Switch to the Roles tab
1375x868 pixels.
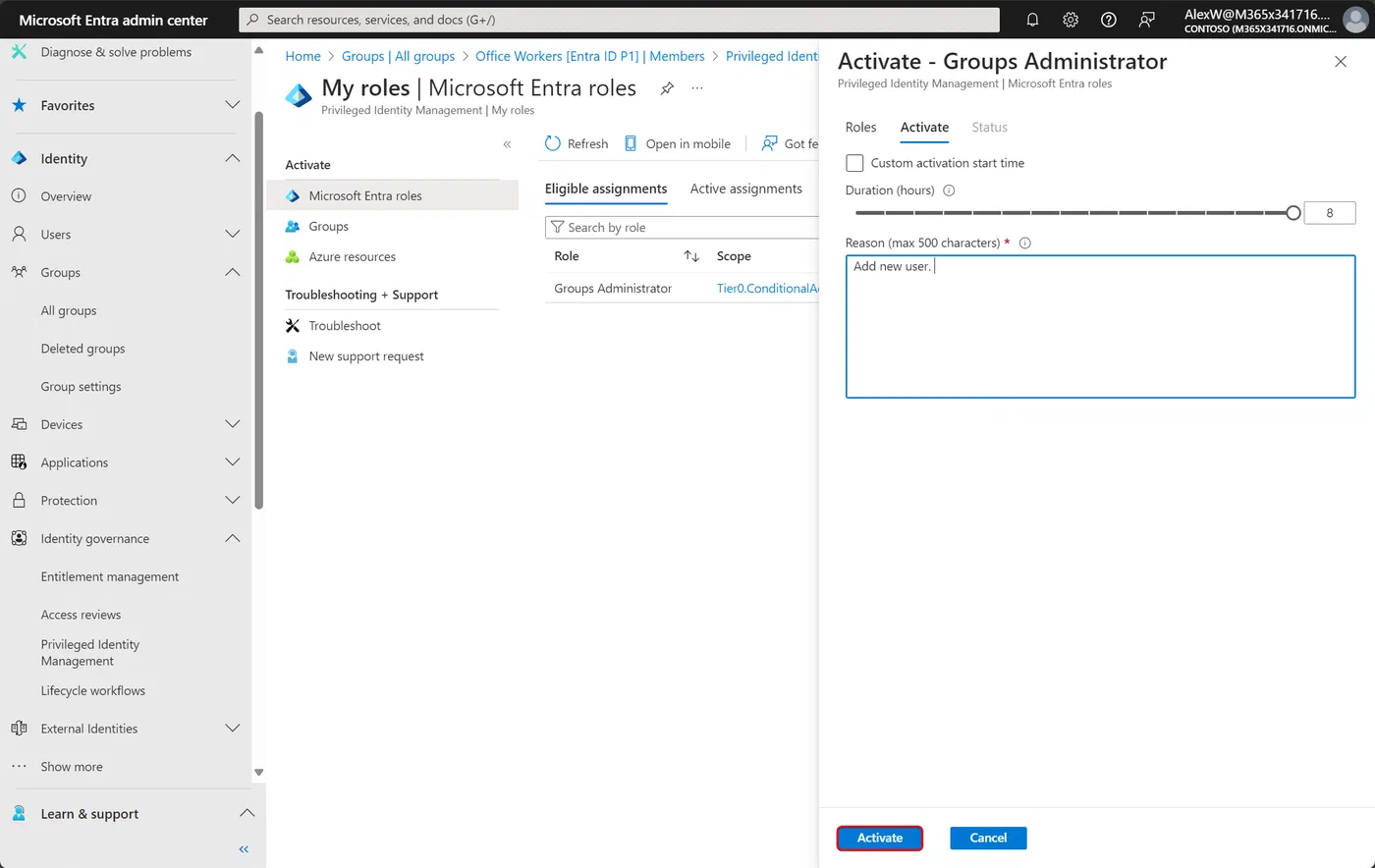(x=860, y=128)
